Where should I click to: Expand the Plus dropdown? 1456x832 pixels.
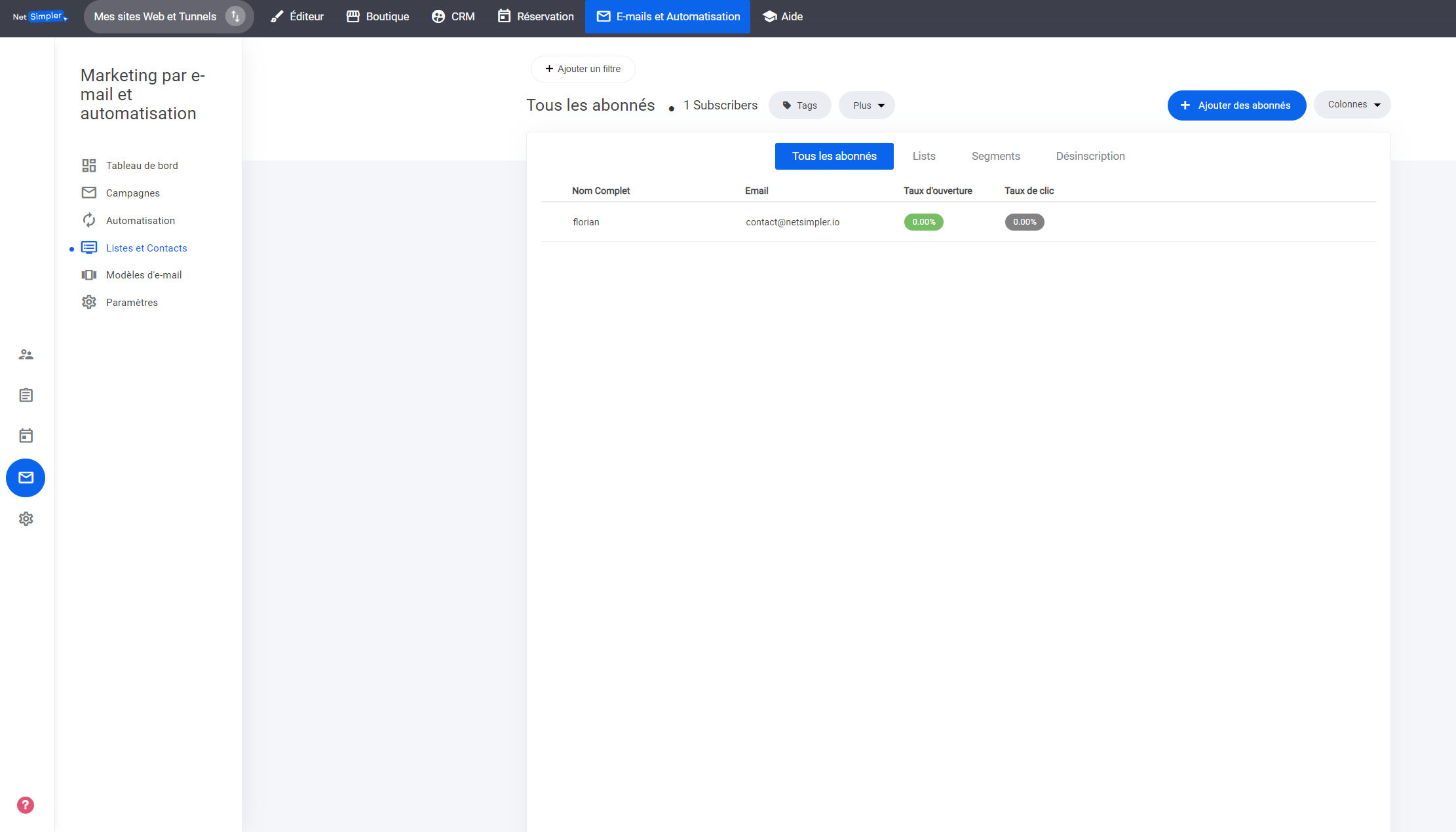point(867,105)
